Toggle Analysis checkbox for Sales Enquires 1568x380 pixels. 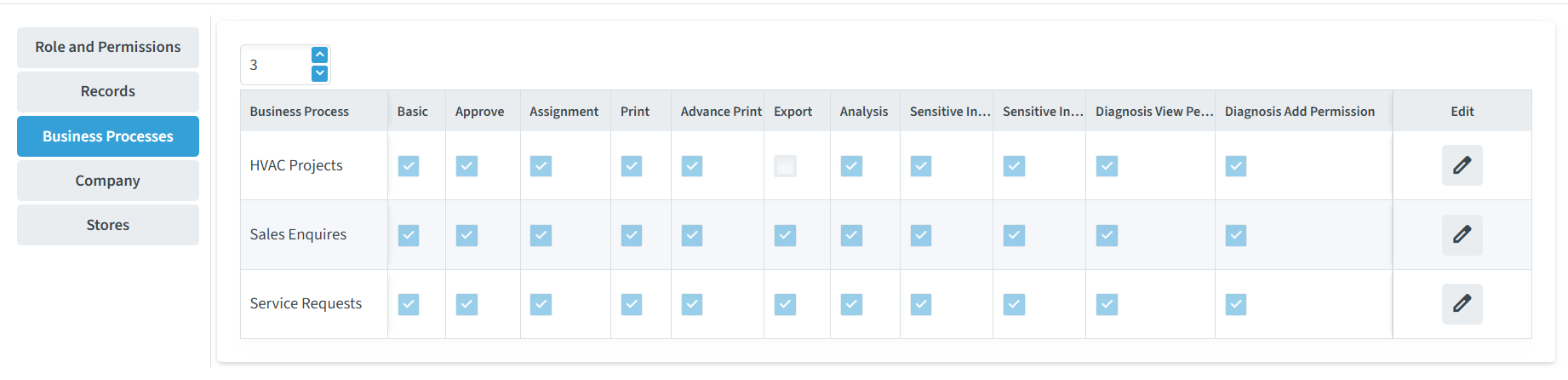click(x=851, y=235)
